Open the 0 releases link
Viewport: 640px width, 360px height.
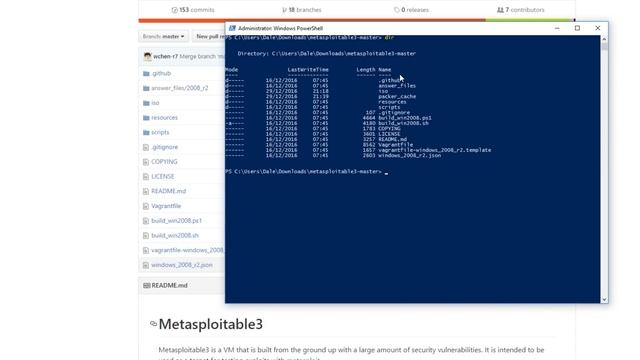pyautogui.click(x=411, y=10)
